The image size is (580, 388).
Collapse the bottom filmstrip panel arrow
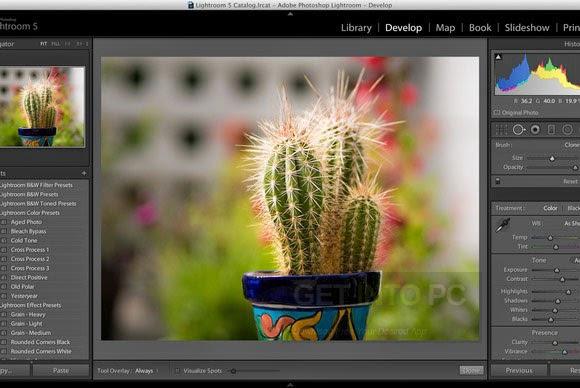(290, 385)
